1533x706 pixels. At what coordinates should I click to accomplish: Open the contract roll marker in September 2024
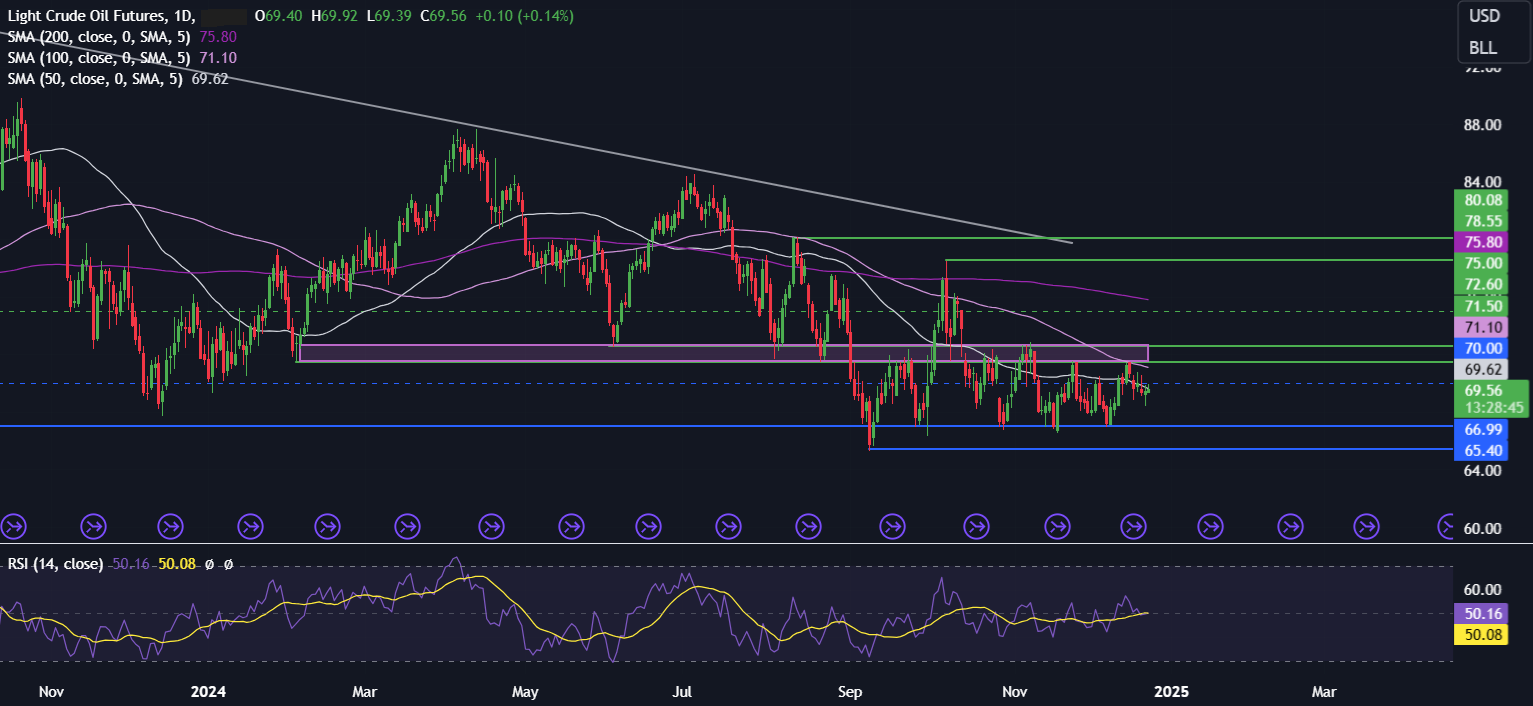[x=891, y=525]
